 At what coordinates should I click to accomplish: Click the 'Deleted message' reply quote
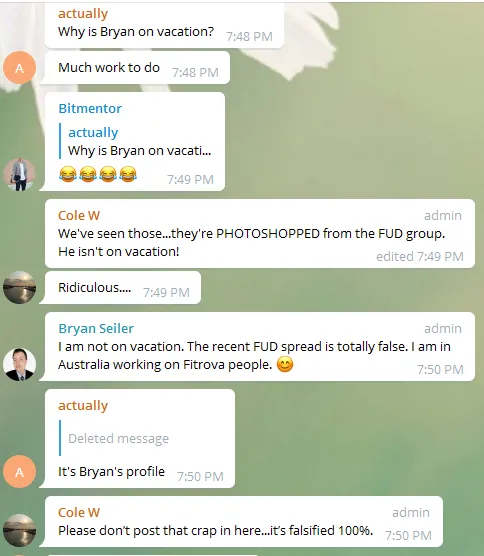tap(114, 438)
